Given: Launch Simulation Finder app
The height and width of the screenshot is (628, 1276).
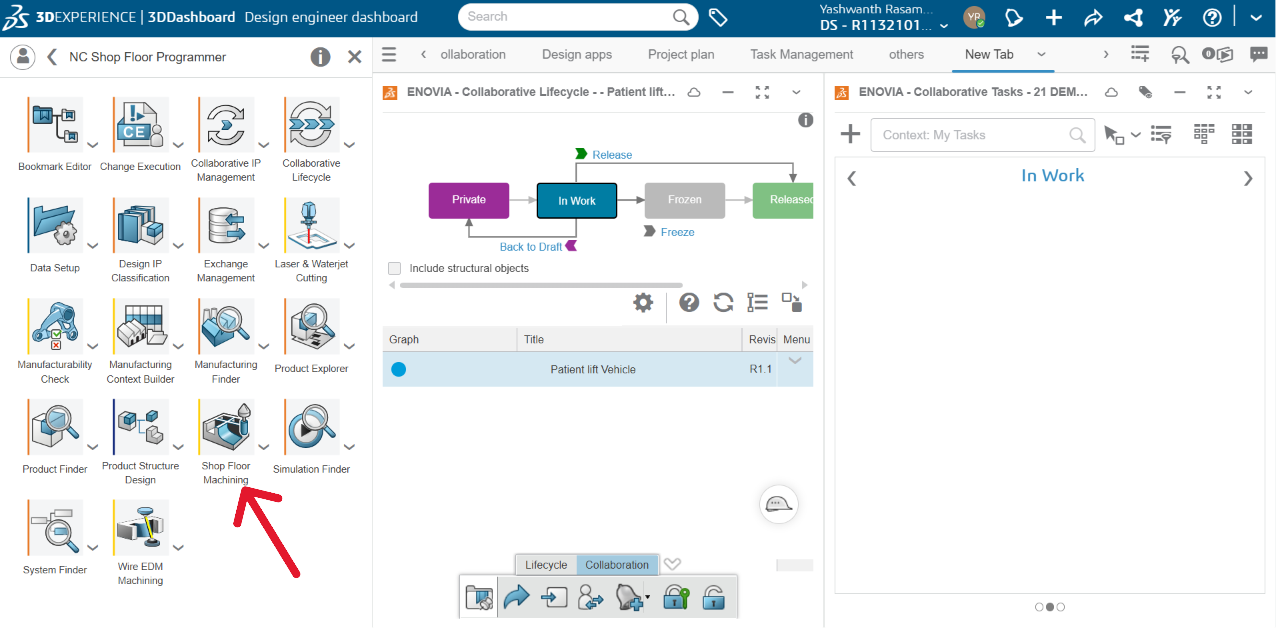Looking at the screenshot, I should 312,427.
